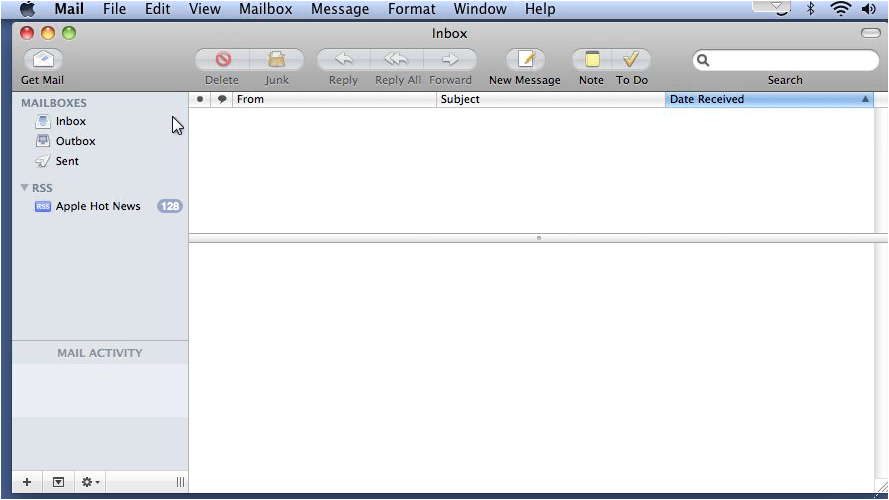This screenshot has height=500, width=889.
Task: Click the Sent paper plane icon
Action: coord(43,161)
